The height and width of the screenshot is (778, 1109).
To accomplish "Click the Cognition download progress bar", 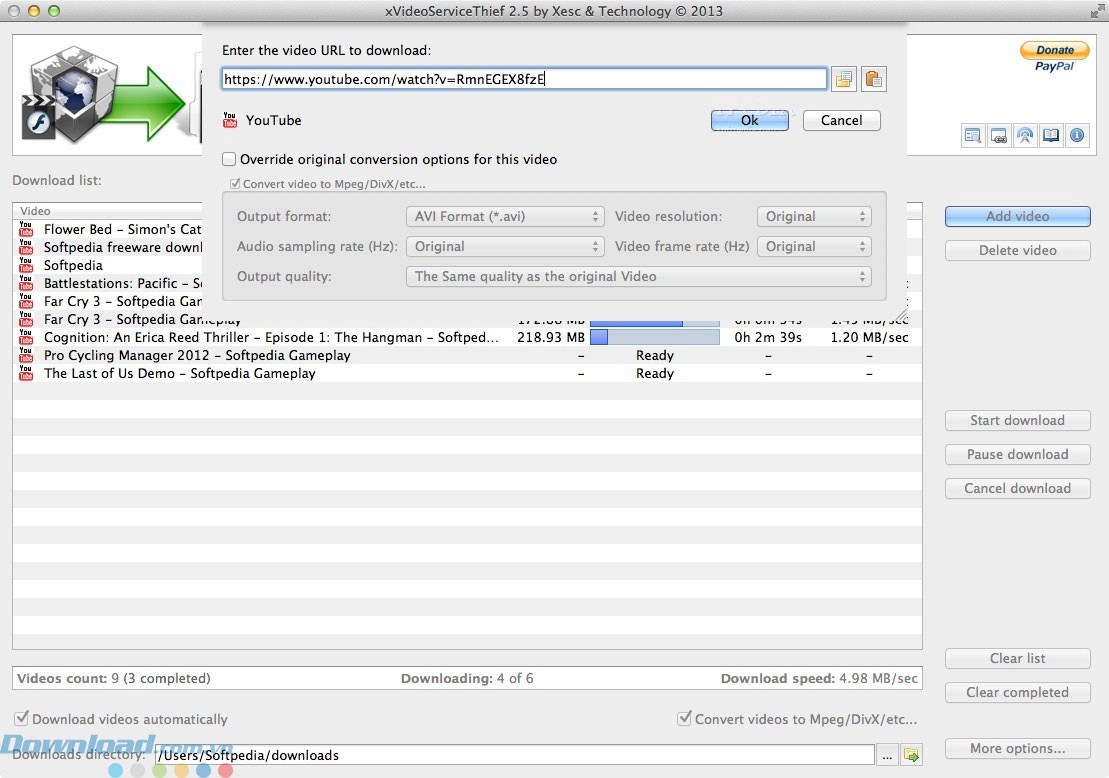I will click(655, 337).
